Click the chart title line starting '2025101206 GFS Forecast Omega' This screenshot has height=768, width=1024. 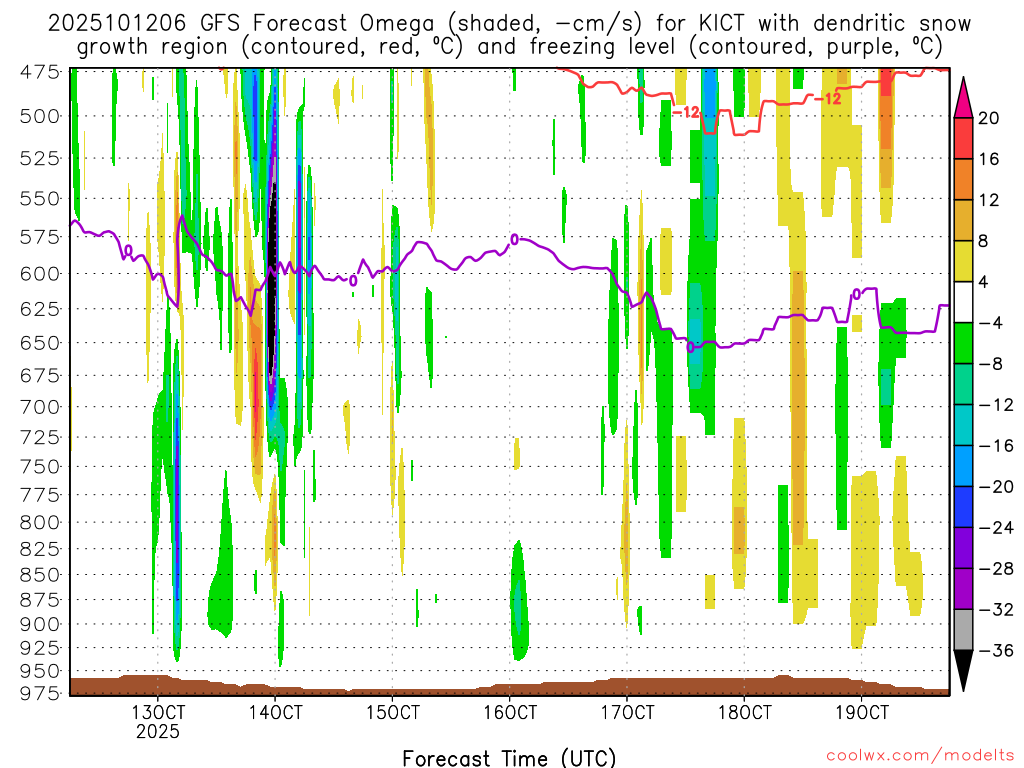pyautogui.click(x=509, y=24)
